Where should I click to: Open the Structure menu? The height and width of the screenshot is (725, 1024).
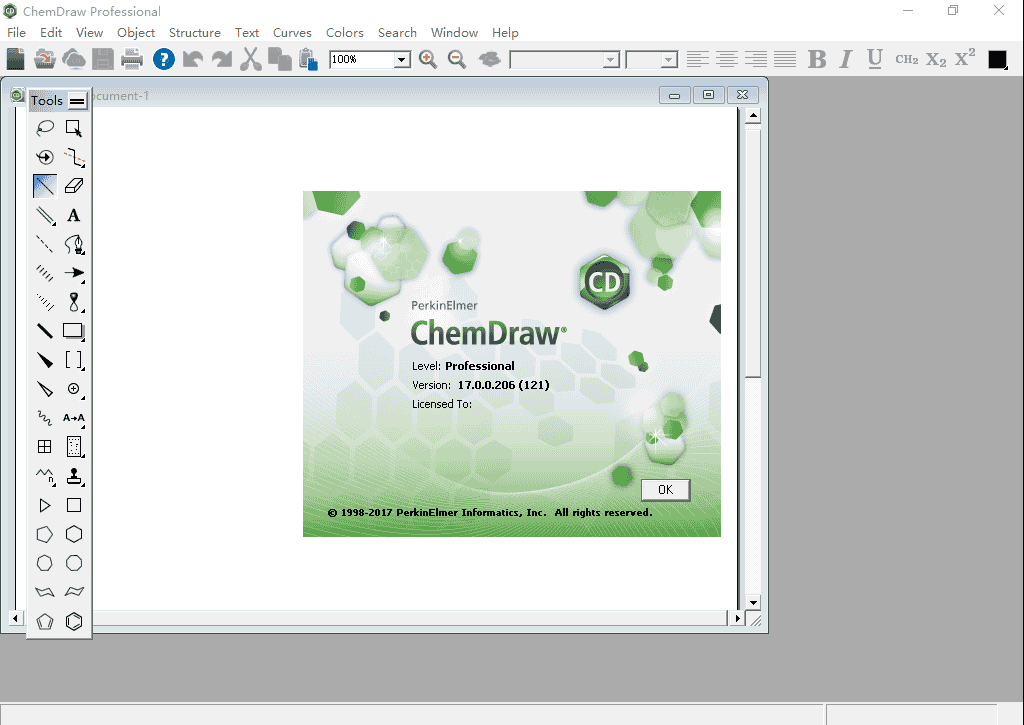pyautogui.click(x=194, y=32)
